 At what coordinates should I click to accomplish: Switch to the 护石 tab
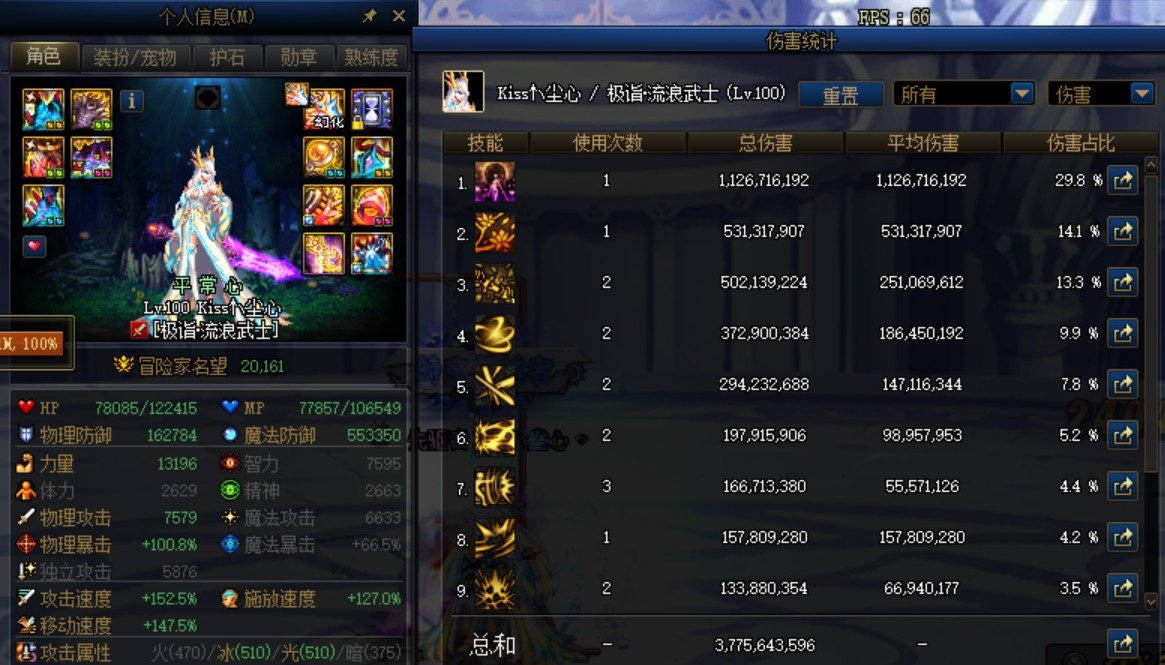[x=227, y=57]
